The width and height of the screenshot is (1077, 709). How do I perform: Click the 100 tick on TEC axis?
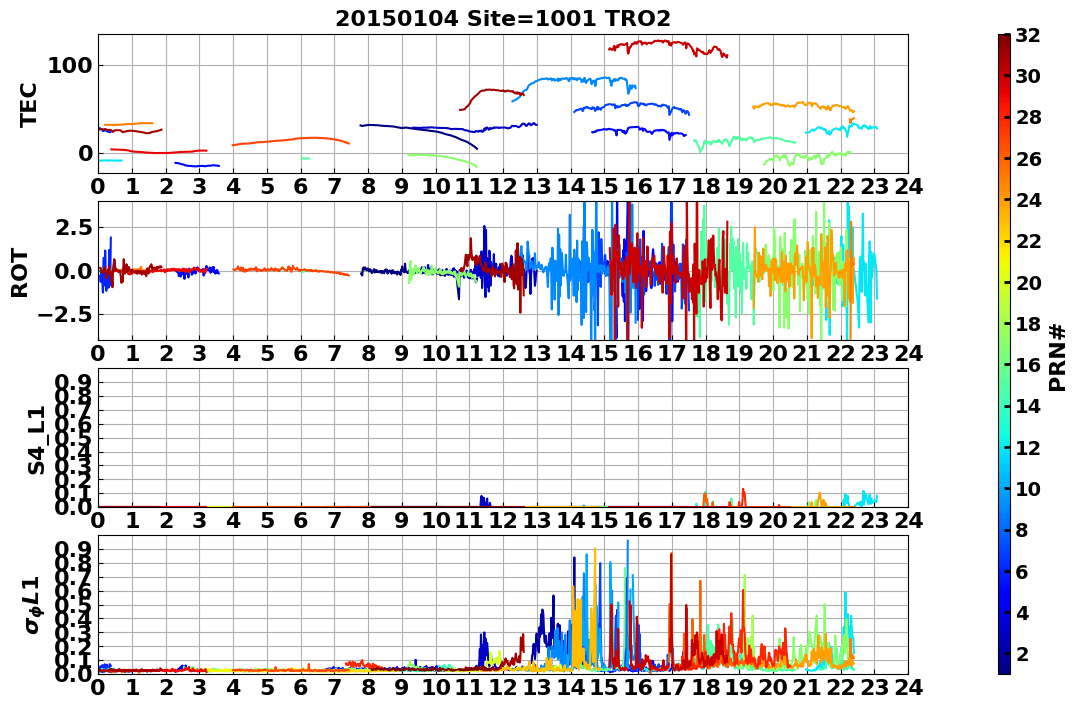pyautogui.click(x=70, y=66)
